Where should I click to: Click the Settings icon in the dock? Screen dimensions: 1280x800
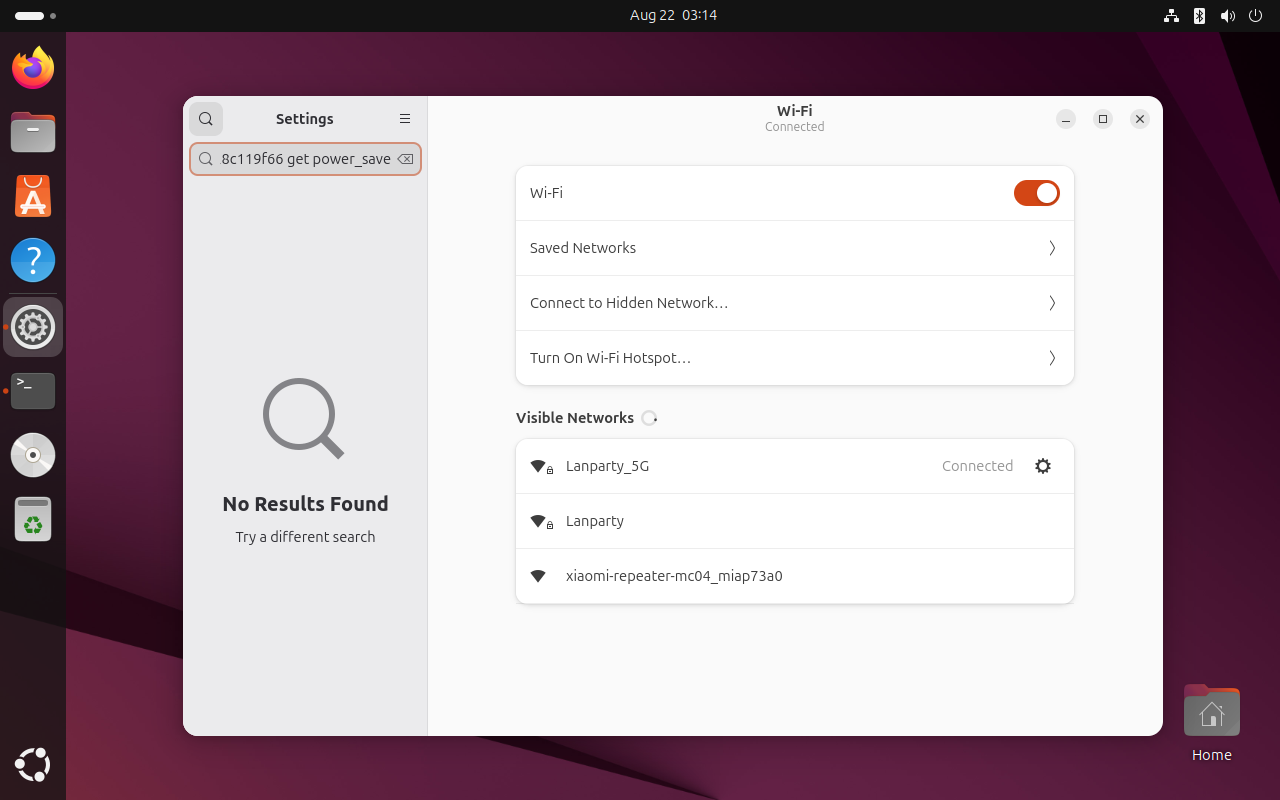point(33,327)
